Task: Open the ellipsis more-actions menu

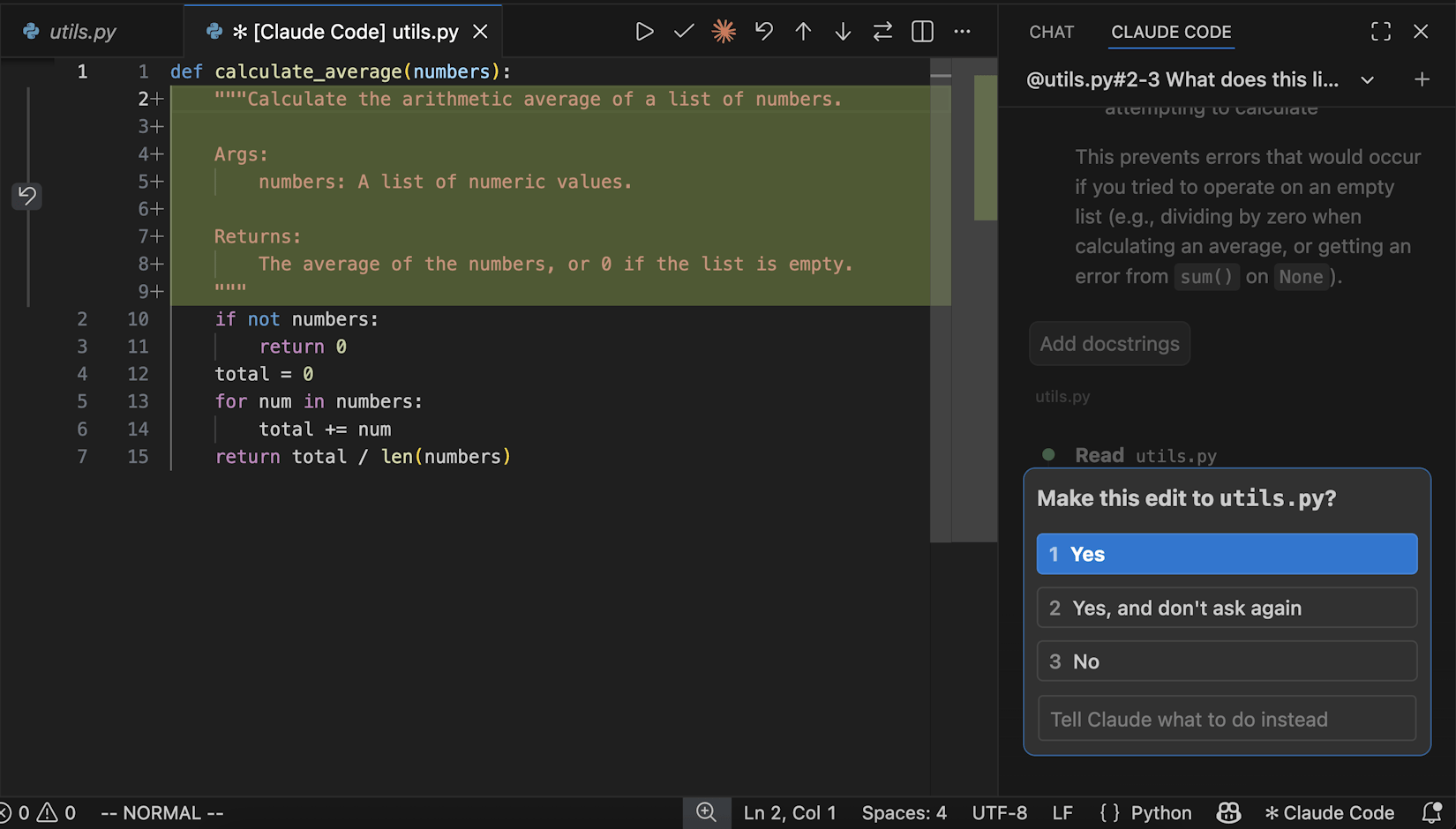Action: coord(962,31)
